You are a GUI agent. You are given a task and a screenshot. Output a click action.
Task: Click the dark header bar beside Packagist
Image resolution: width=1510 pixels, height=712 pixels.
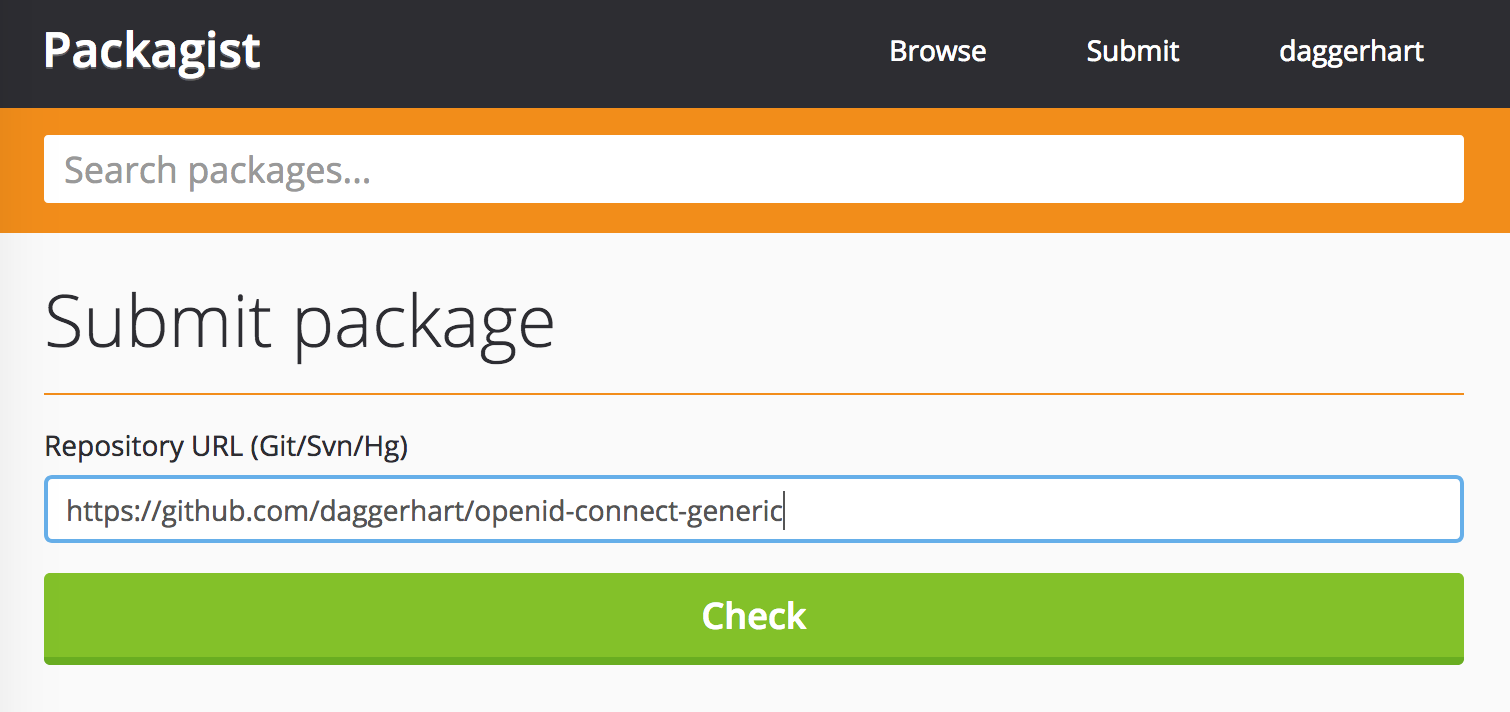[x=570, y=52]
